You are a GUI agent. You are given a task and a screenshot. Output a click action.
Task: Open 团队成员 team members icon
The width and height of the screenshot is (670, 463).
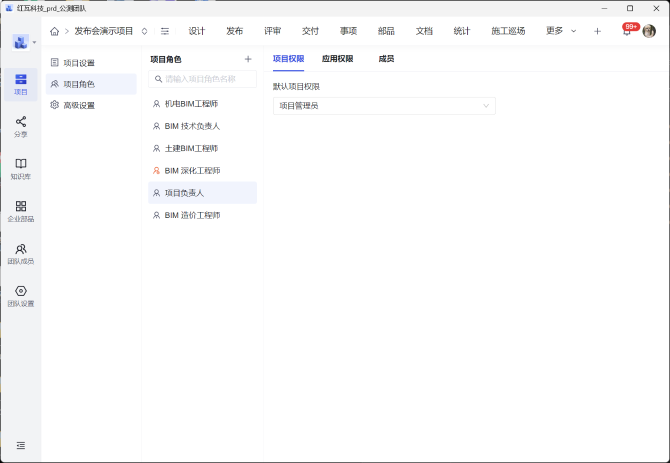(x=21, y=253)
